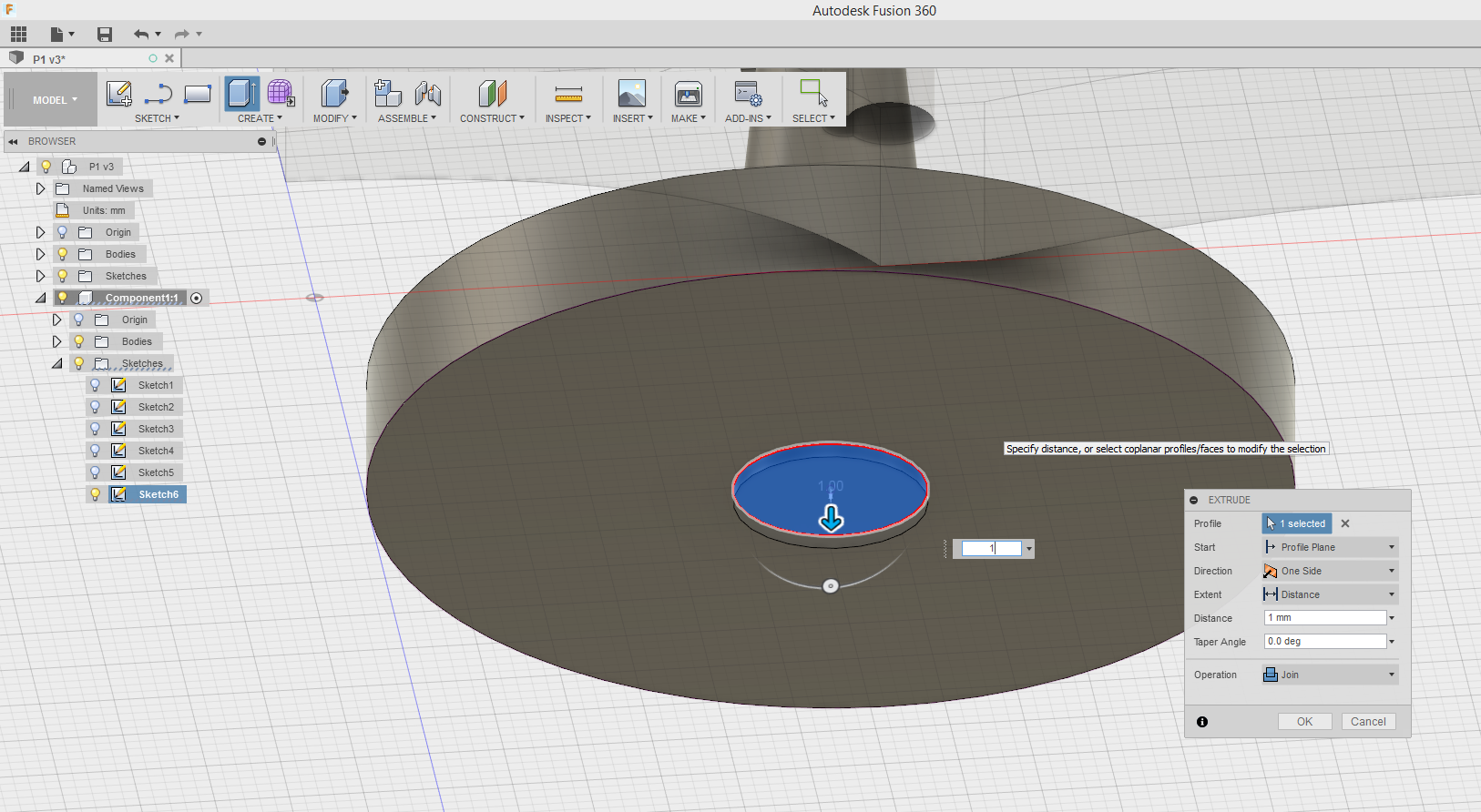Toggle visibility of Sketch2

(95, 407)
